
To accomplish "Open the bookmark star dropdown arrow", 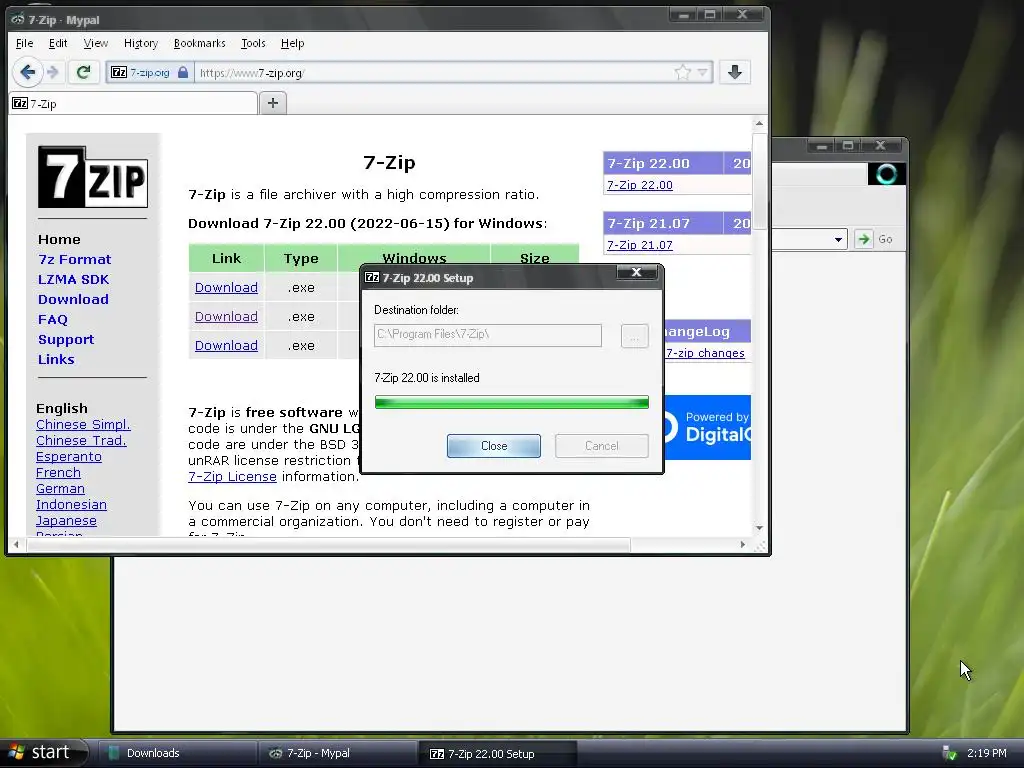I will [703, 72].
